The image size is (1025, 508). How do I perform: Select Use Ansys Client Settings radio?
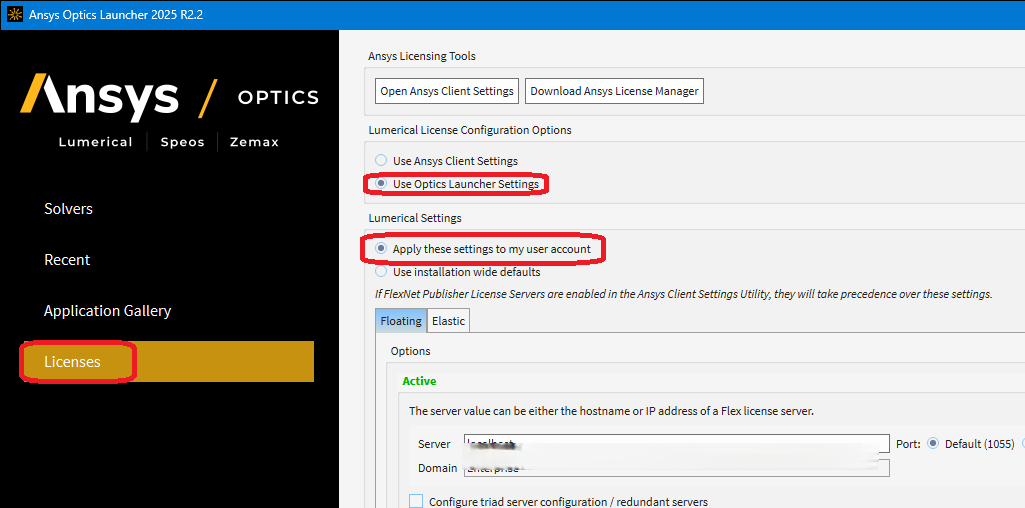pos(380,160)
